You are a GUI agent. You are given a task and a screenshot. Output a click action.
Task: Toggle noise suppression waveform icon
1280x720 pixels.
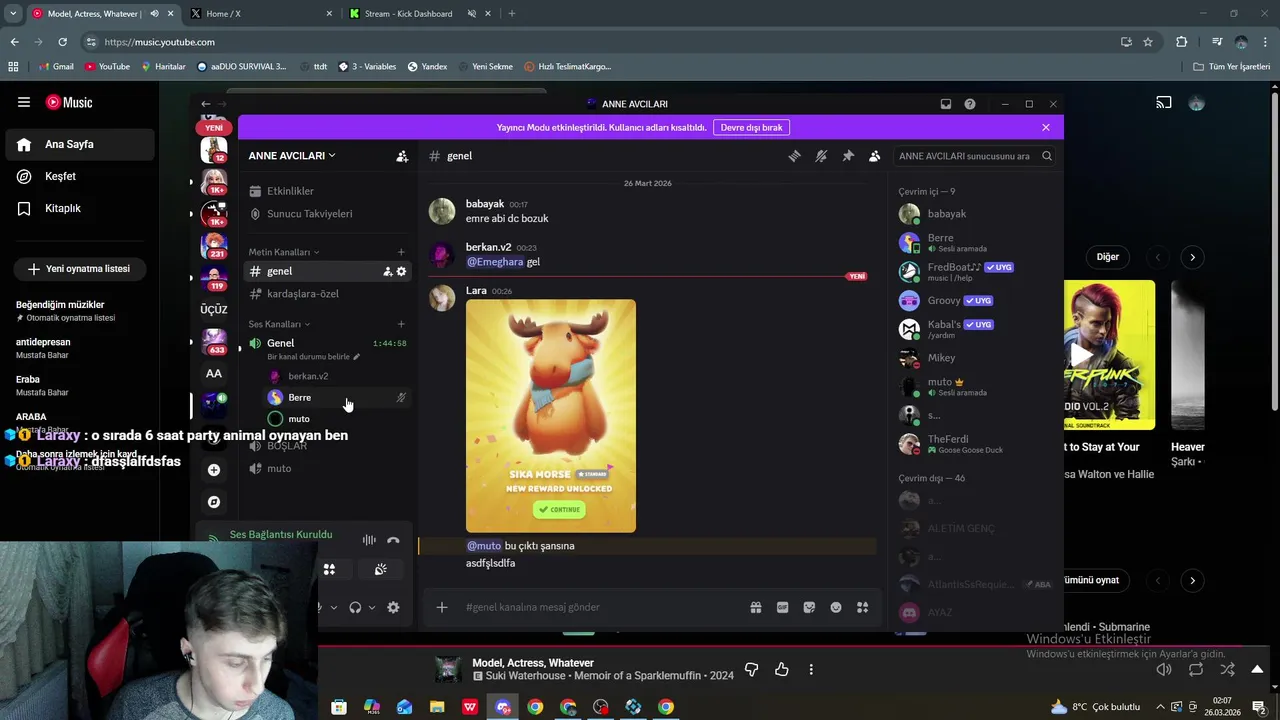pos(369,540)
